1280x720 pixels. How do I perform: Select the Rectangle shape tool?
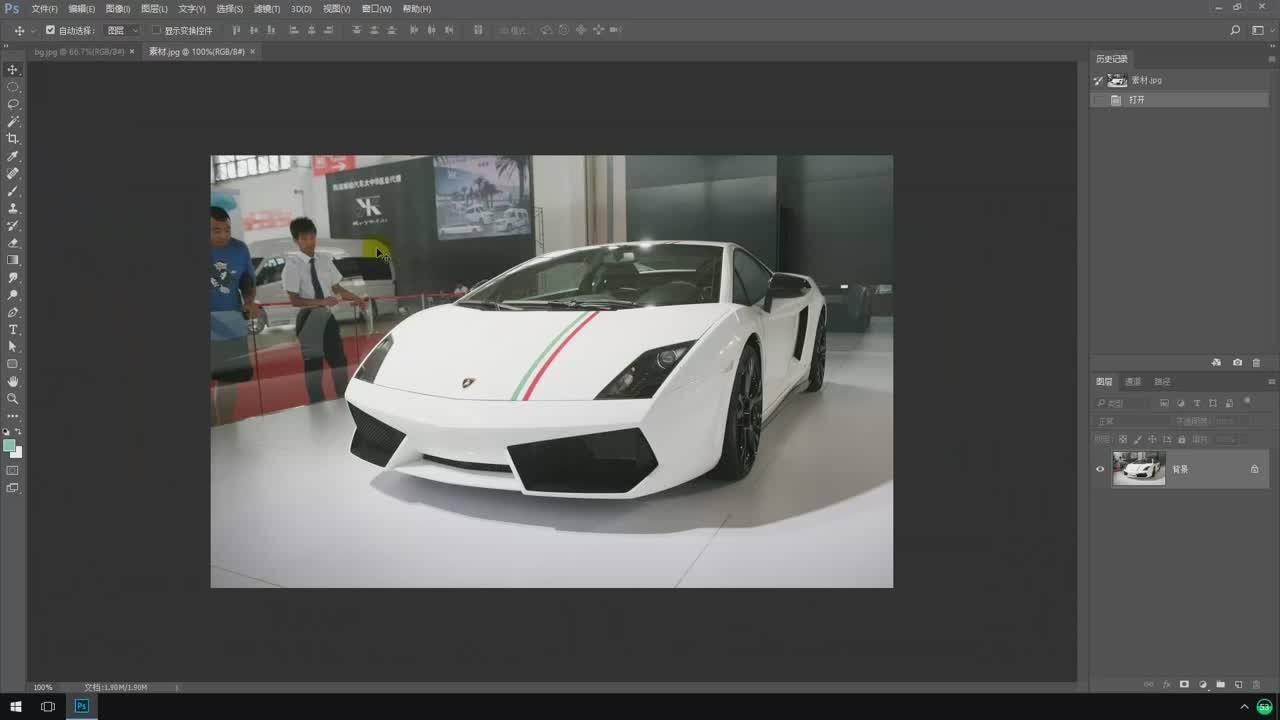pos(13,364)
